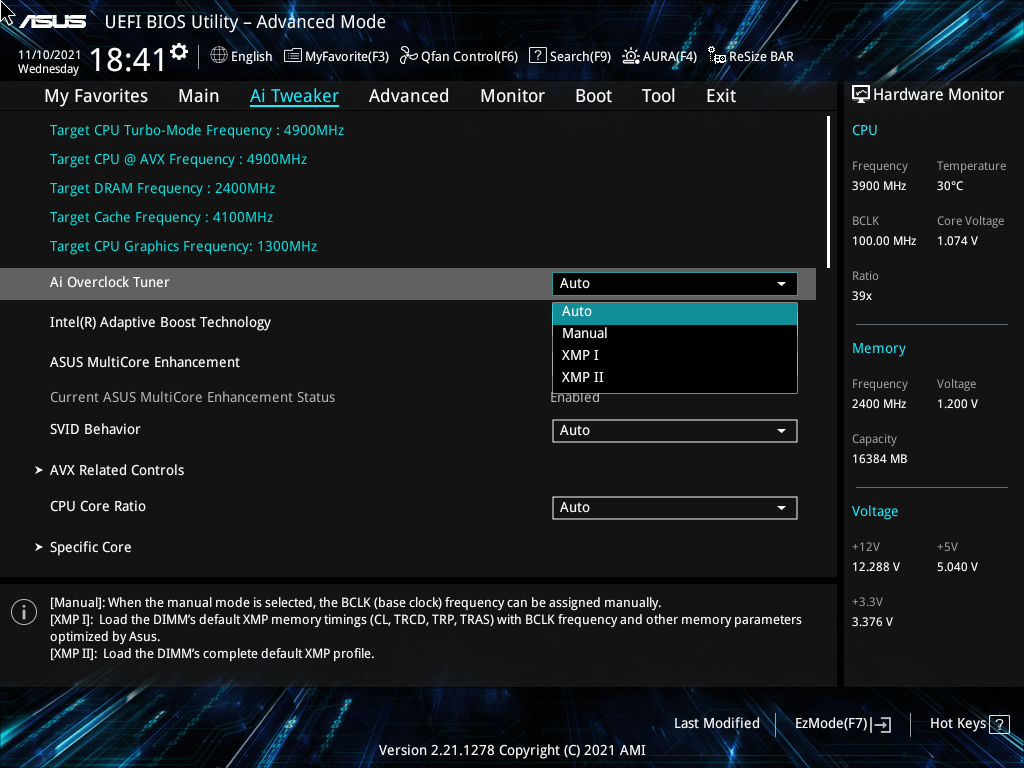
Task: Click Target CPU Turbo-Mode Frequency text
Action: [x=197, y=131]
